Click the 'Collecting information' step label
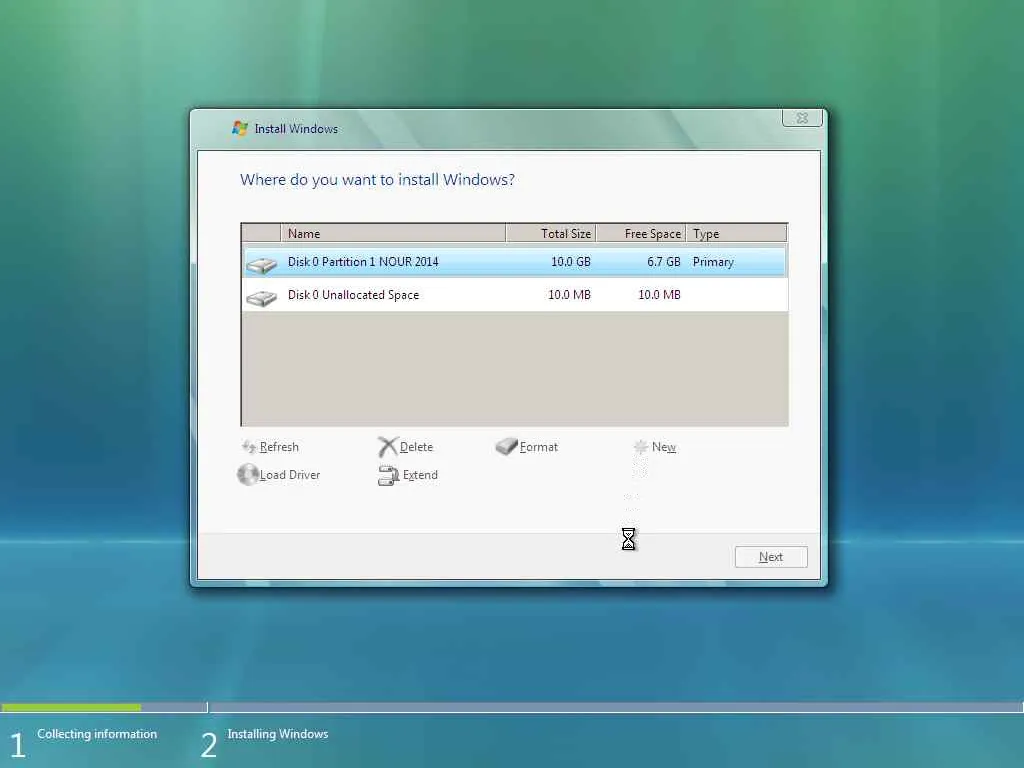 (97, 734)
